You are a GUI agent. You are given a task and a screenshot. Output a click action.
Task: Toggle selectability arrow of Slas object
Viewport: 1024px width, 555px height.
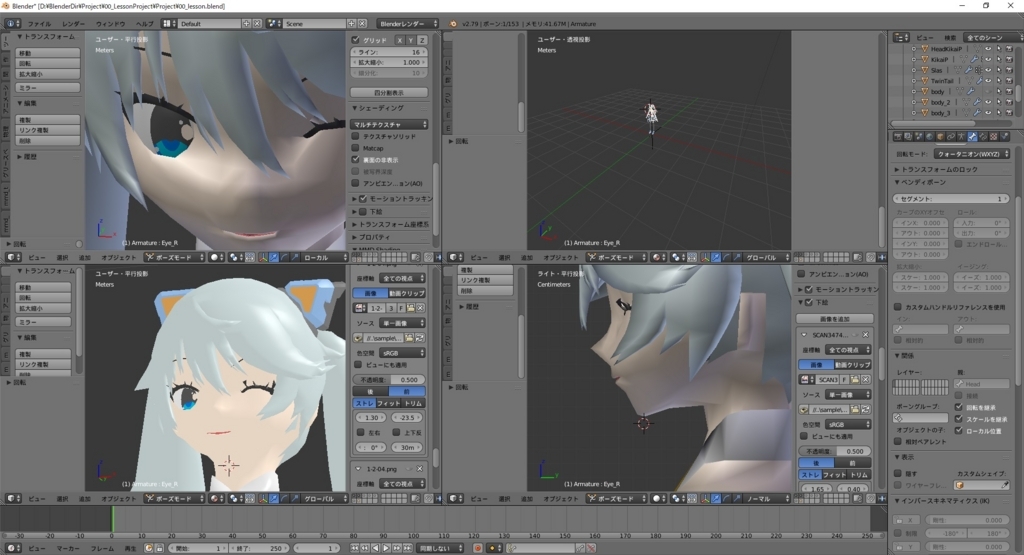pos(999,70)
